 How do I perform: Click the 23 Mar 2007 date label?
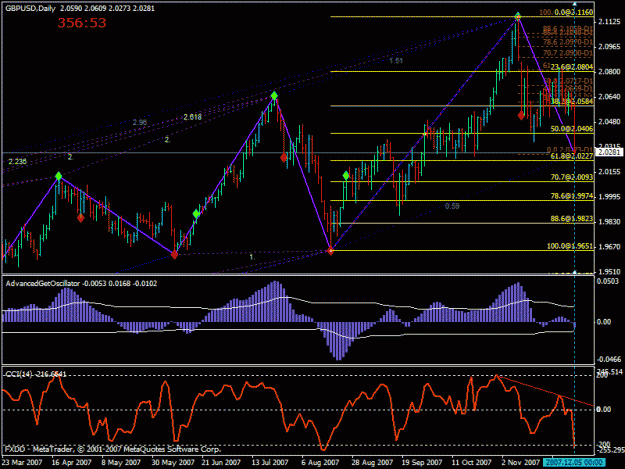pos(22,463)
